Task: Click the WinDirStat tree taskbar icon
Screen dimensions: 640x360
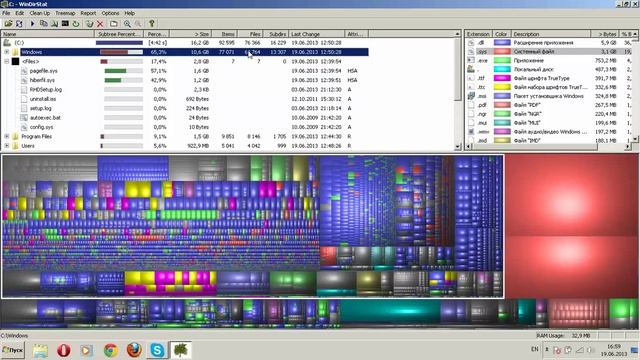Action: coord(180,350)
